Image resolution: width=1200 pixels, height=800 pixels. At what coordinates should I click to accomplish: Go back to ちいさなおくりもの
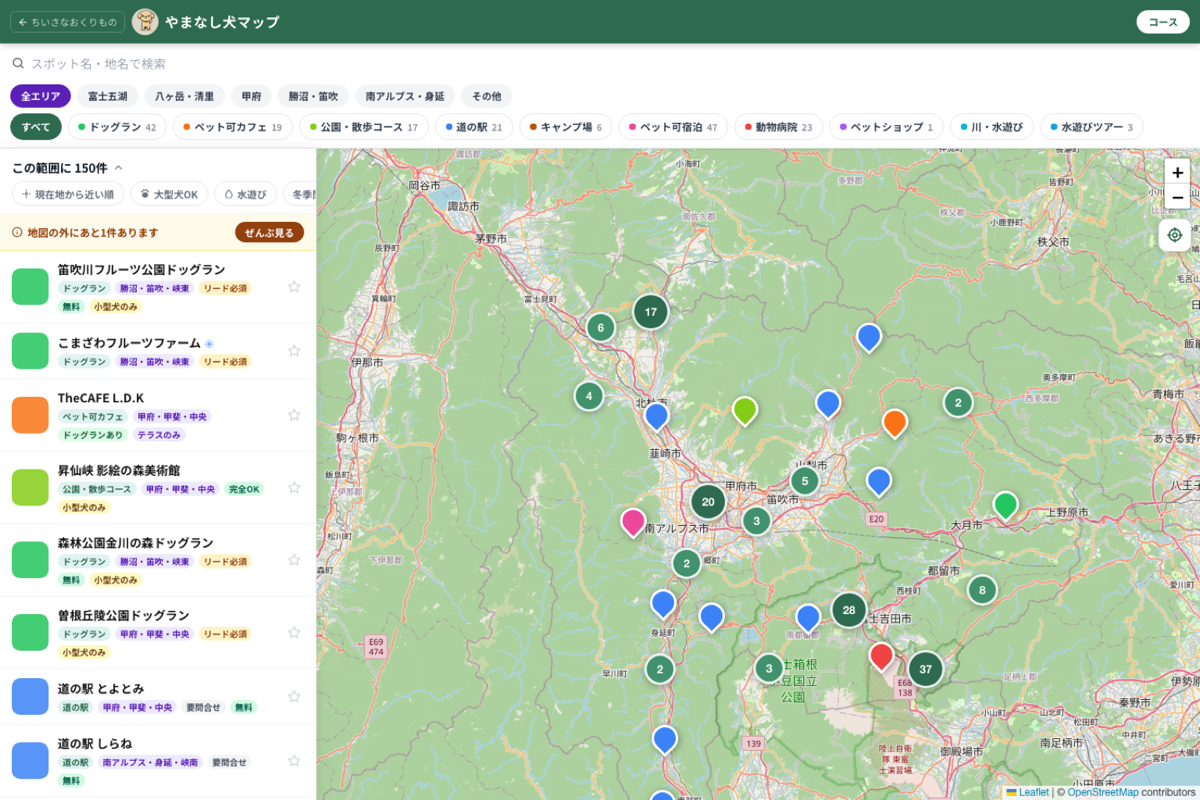point(67,22)
